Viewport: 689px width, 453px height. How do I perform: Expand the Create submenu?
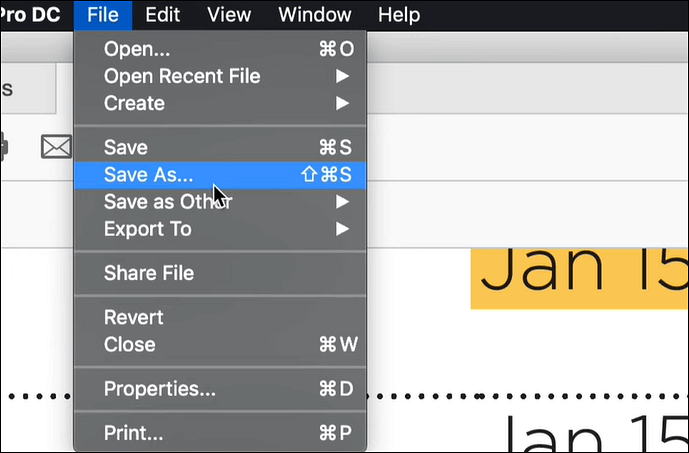pos(134,102)
